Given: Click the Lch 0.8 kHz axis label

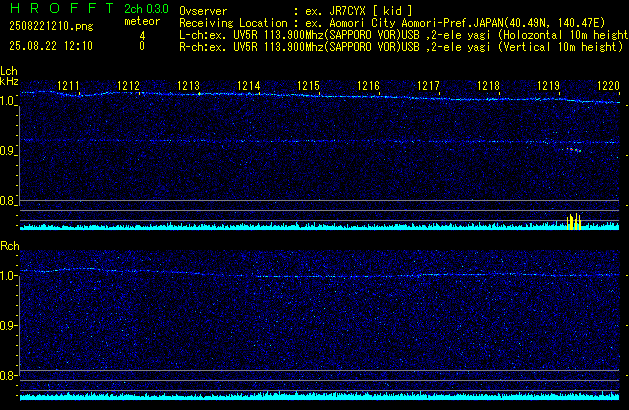Looking at the screenshot, I should point(7,201).
